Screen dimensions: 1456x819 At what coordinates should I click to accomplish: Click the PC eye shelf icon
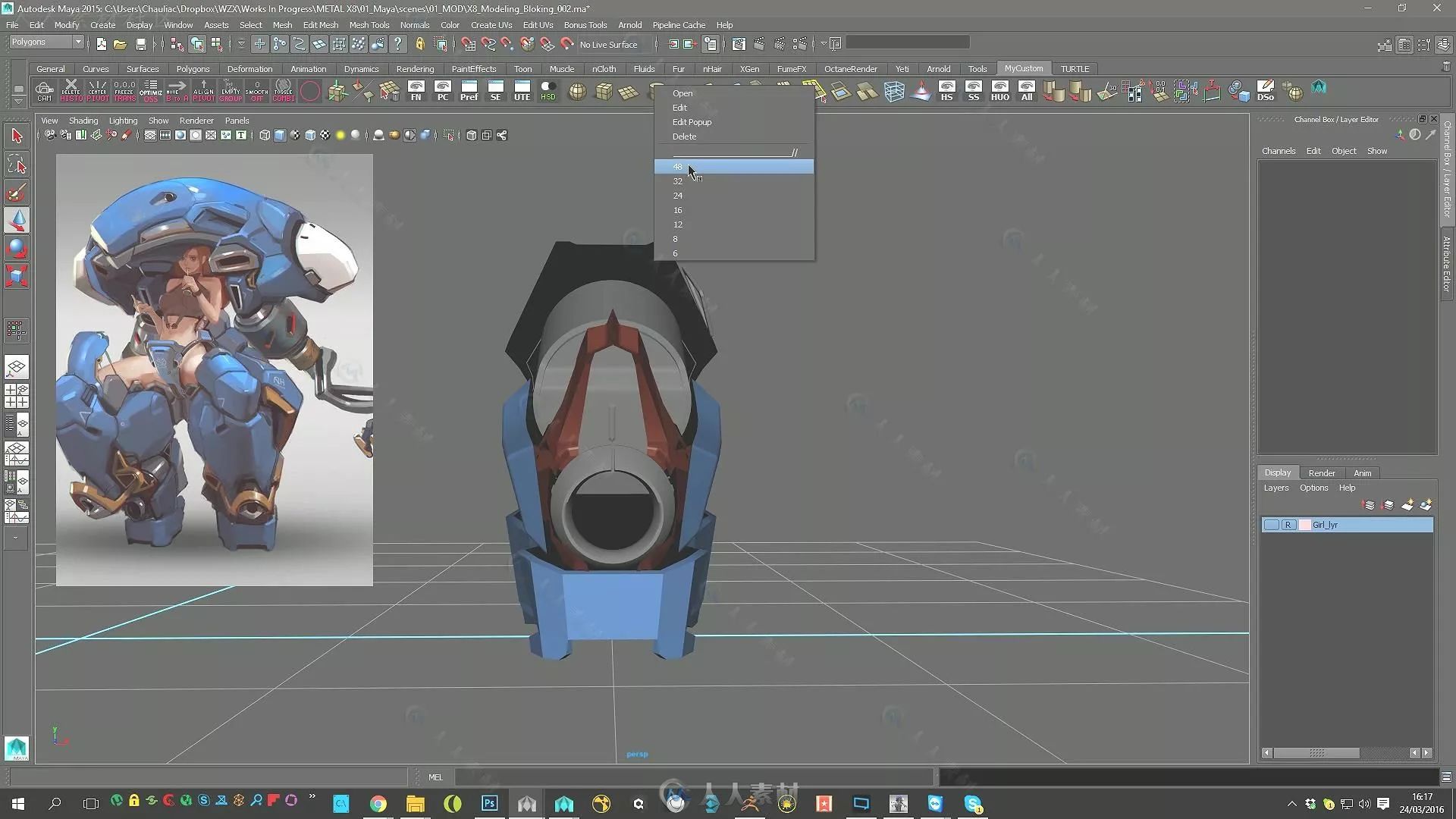point(442,91)
